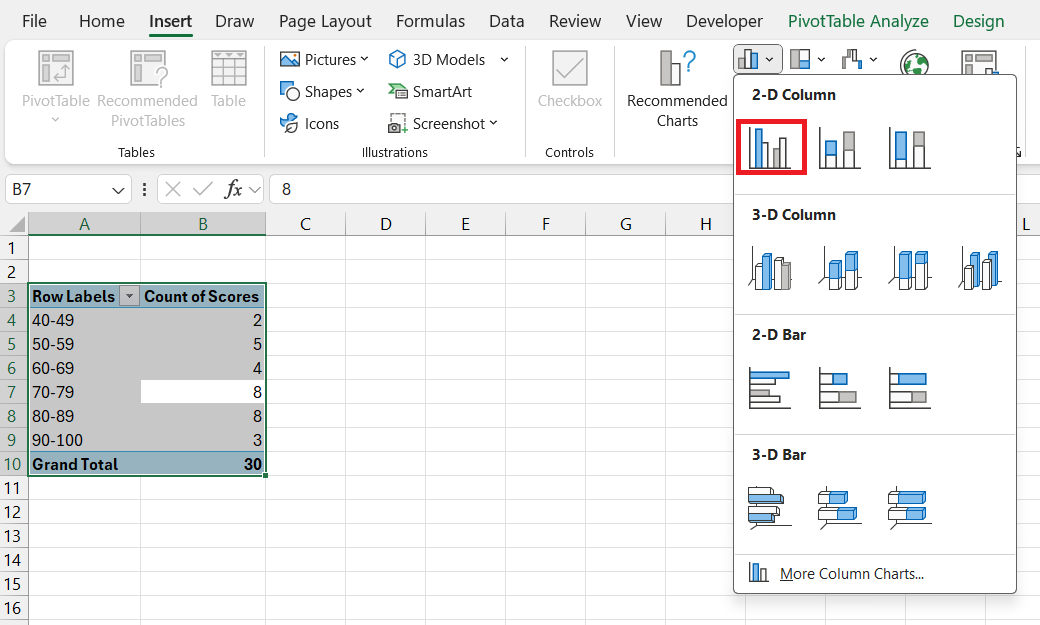Viewport: 1040px width, 625px height.
Task: Insert the 3-D 100% Stacked Bar chart
Action: (909, 508)
